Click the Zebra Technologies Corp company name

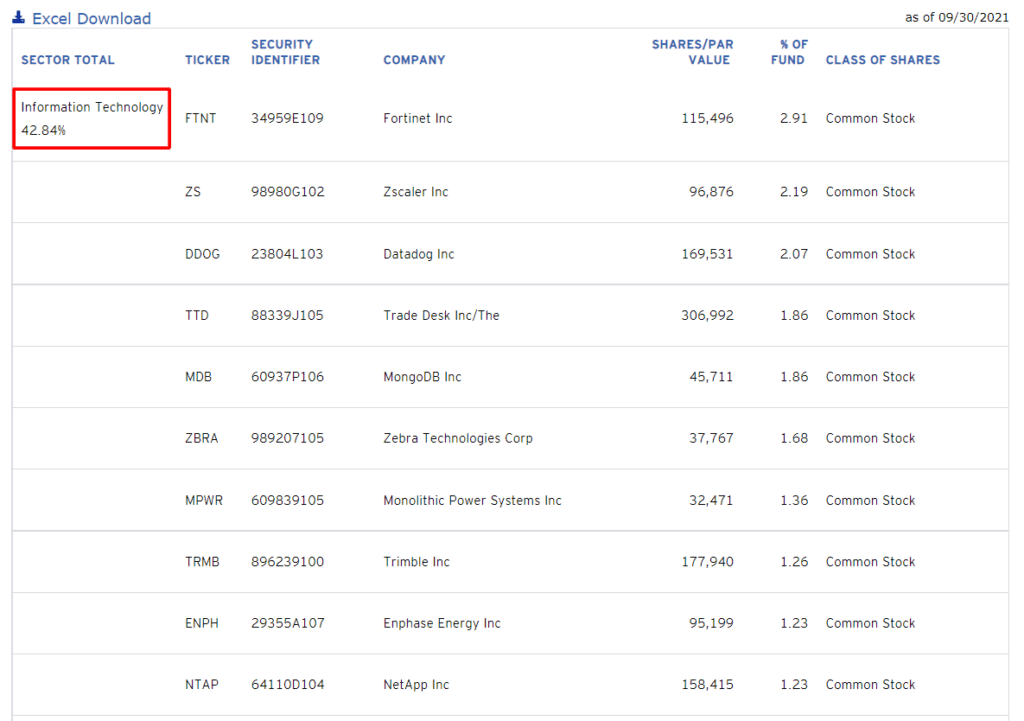pyautogui.click(x=458, y=438)
